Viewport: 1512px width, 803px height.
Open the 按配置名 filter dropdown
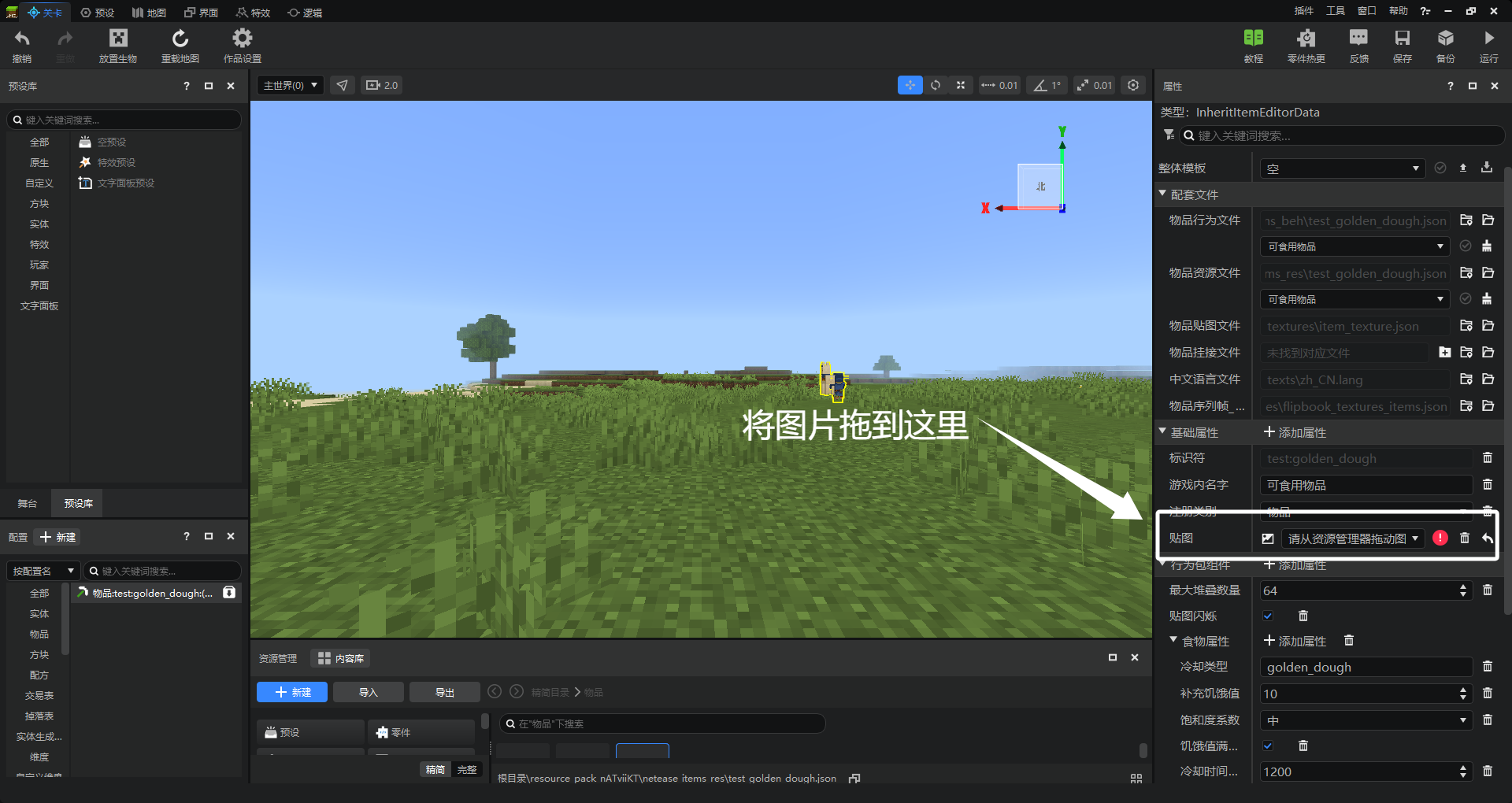pyautogui.click(x=43, y=571)
